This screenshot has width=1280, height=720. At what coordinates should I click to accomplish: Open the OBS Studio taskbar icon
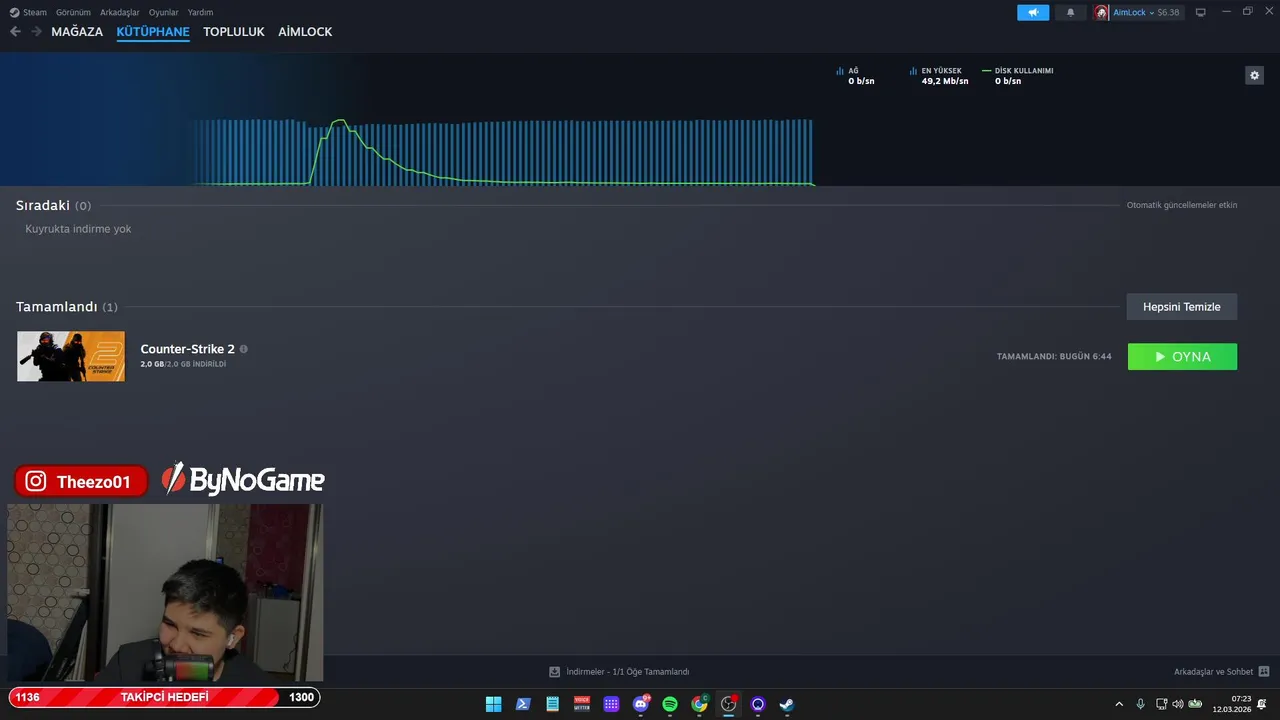point(729,704)
